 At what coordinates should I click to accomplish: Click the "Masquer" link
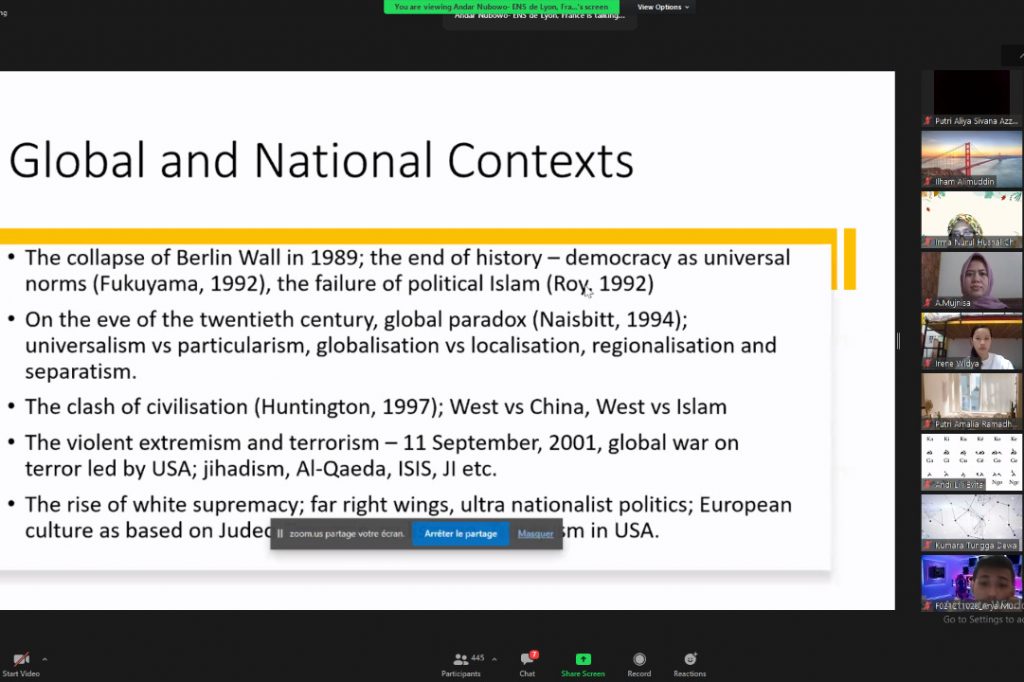[535, 534]
